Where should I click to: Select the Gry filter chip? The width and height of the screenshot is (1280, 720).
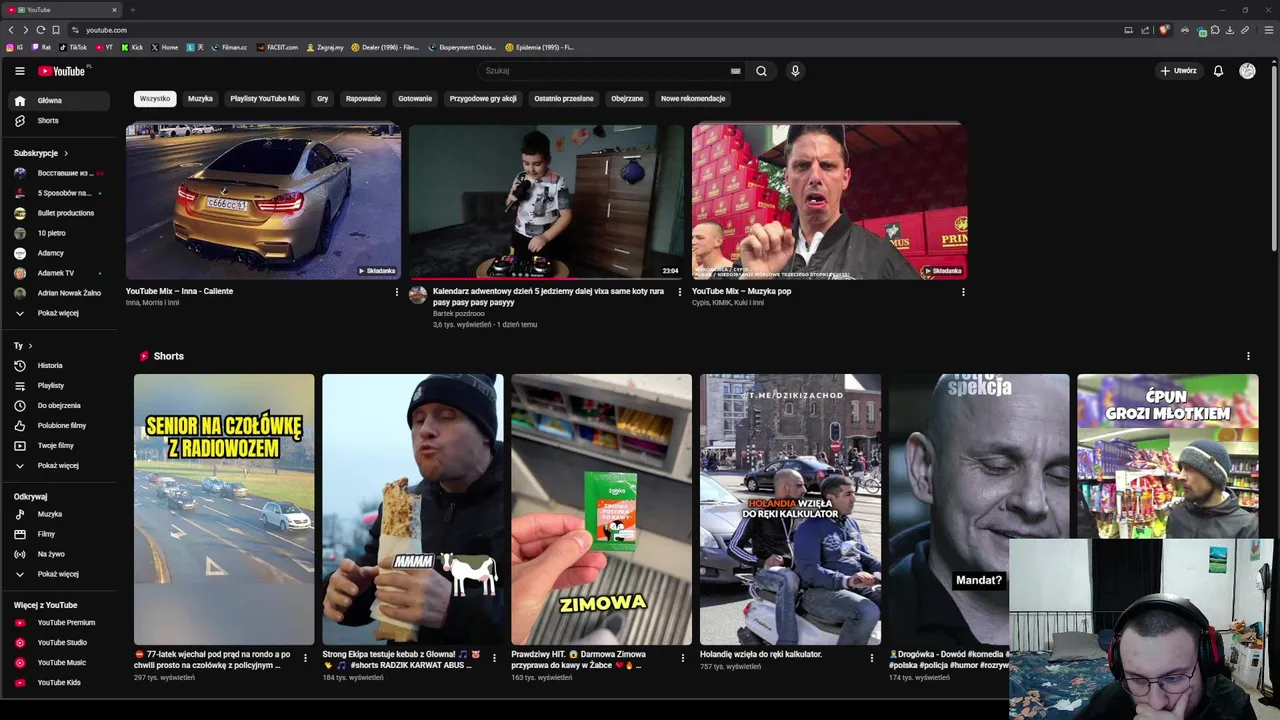pyautogui.click(x=322, y=98)
